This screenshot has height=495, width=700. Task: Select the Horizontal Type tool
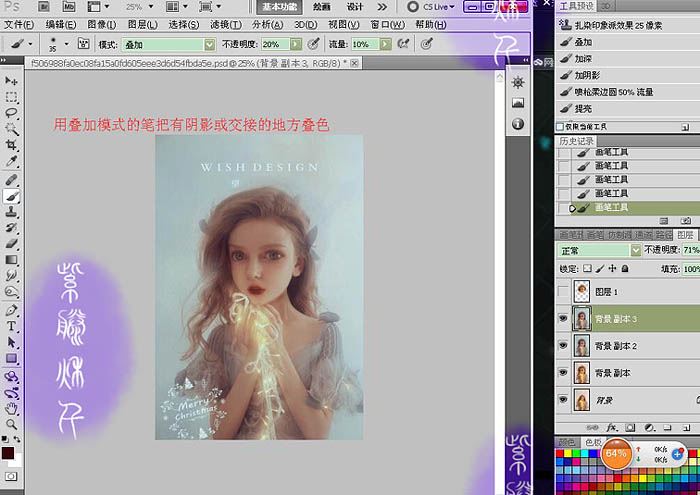(11, 326)
